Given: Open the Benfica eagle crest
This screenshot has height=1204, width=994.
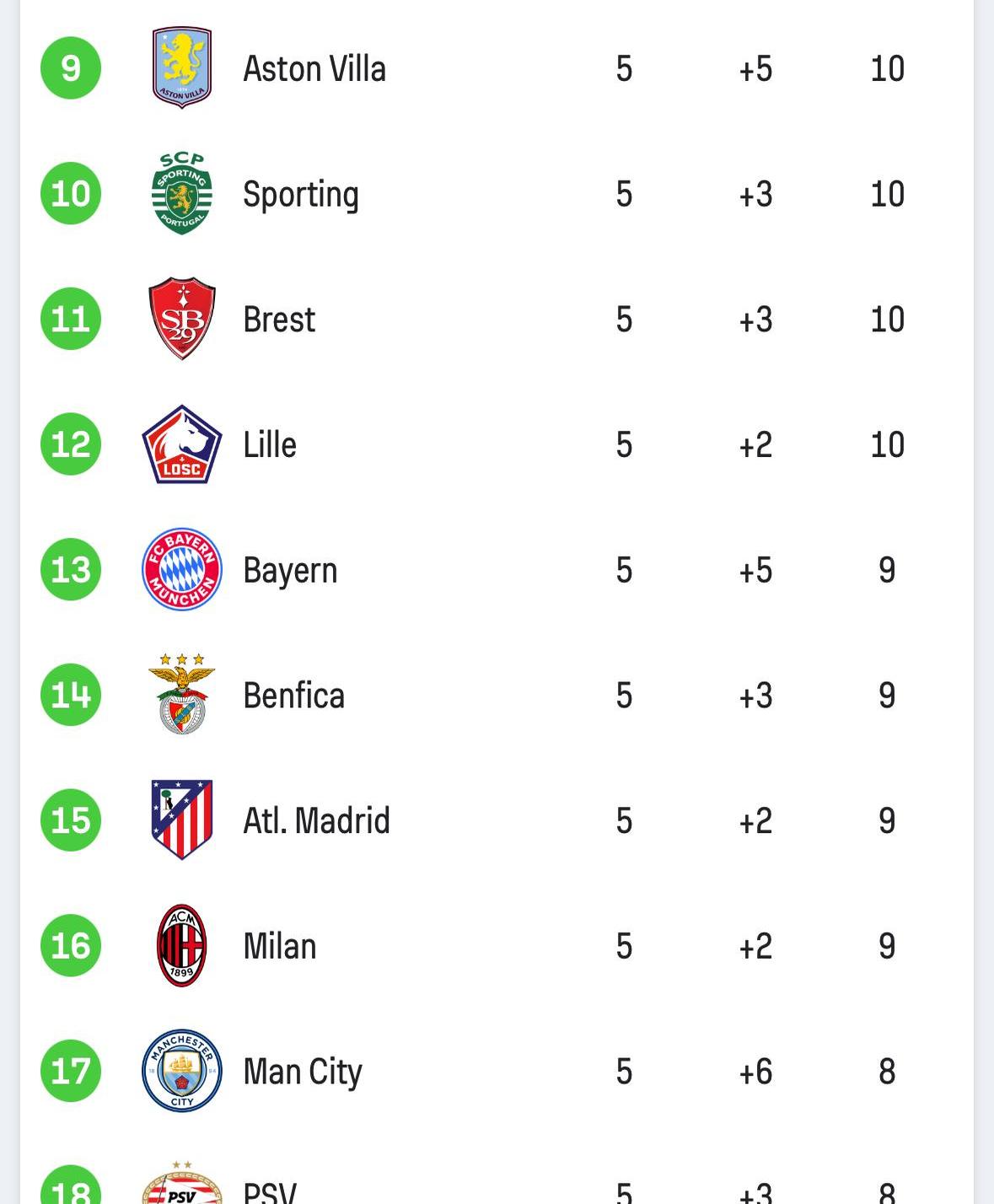Looking at the screenshot, I should click(x=181, y=695).
